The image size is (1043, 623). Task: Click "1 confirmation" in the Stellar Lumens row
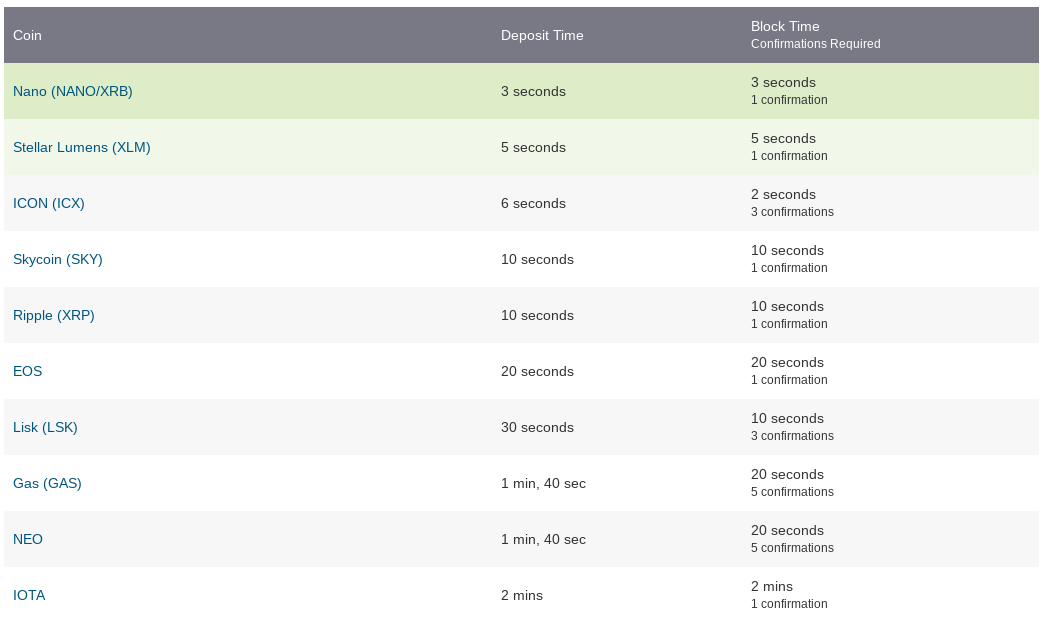[790, 156]
